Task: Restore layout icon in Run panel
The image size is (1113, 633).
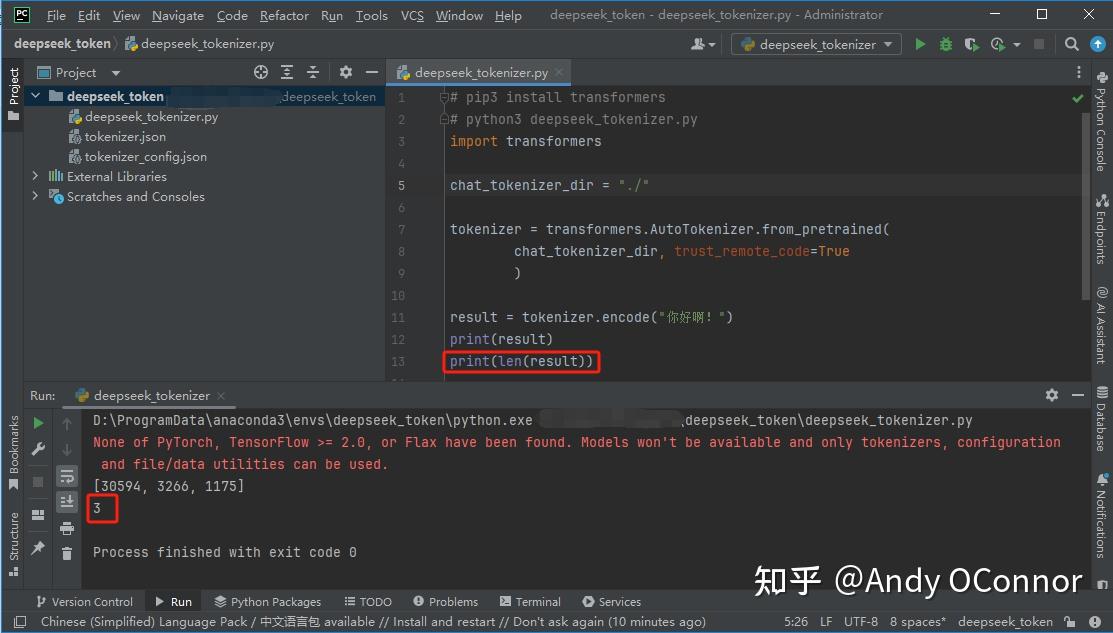Action: tap(38, 514)
